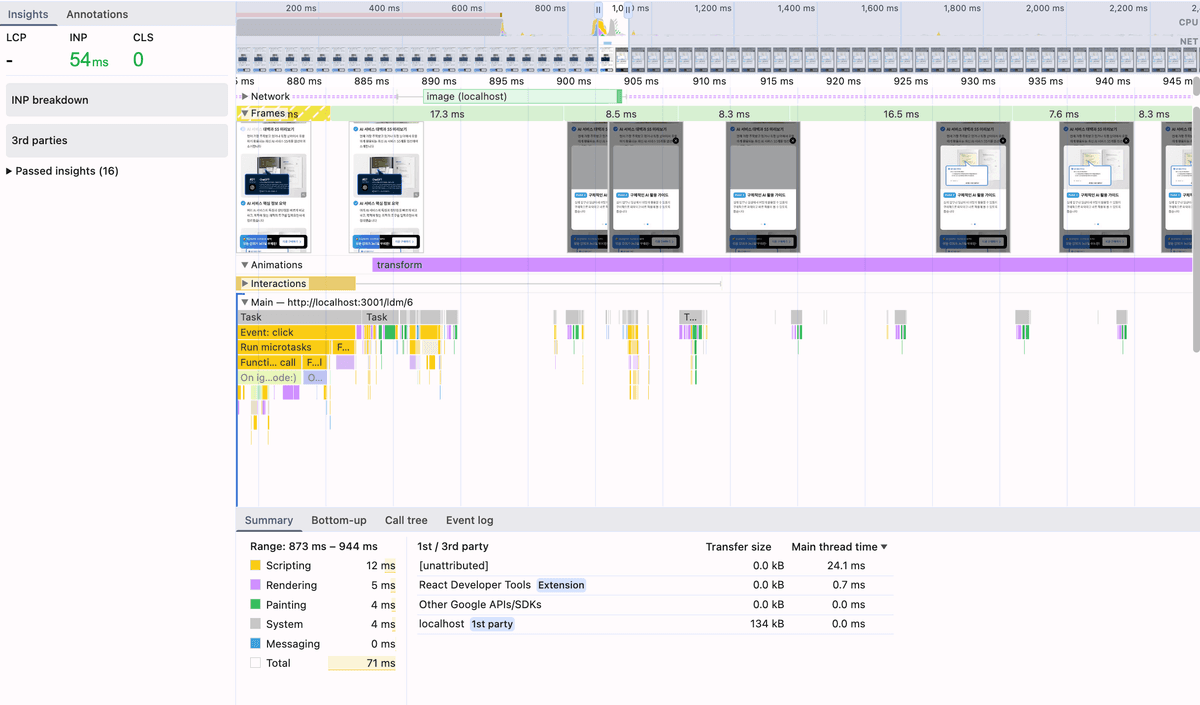
Task: Collapse the Animations track arrow
Action: tap(245, 265)
